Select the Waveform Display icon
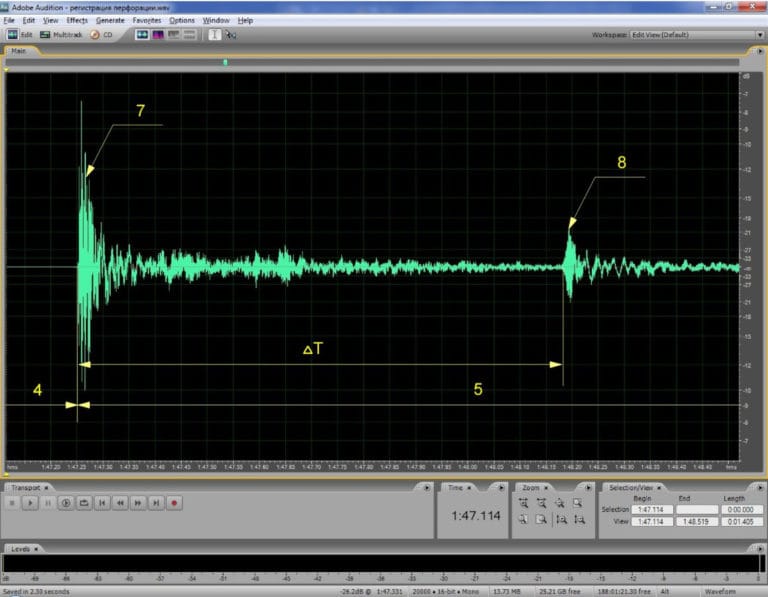 (x=142, y=35)
